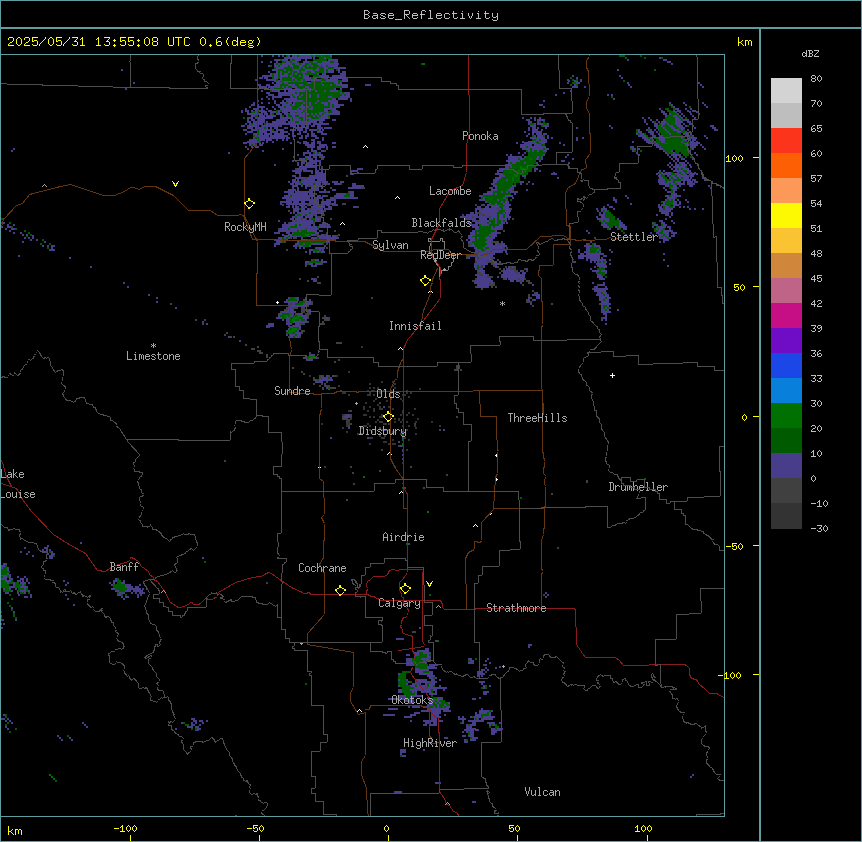This screenshot has height=842, width=862.
Task: Select the ThreeHills label
Action: pyautogui.click(x=537, y=418)
